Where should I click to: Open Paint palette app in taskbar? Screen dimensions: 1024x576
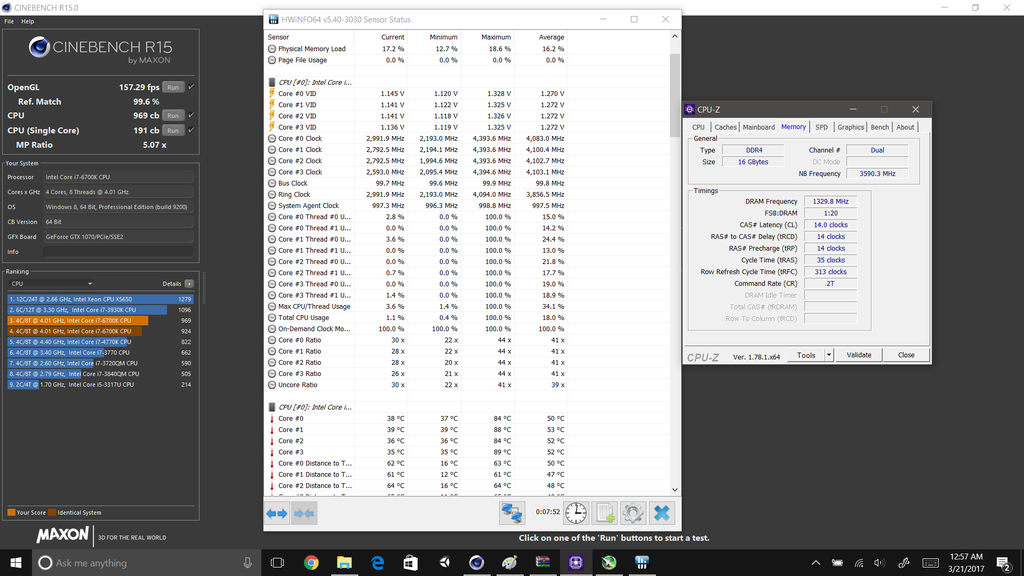click(x=509, y=562)
